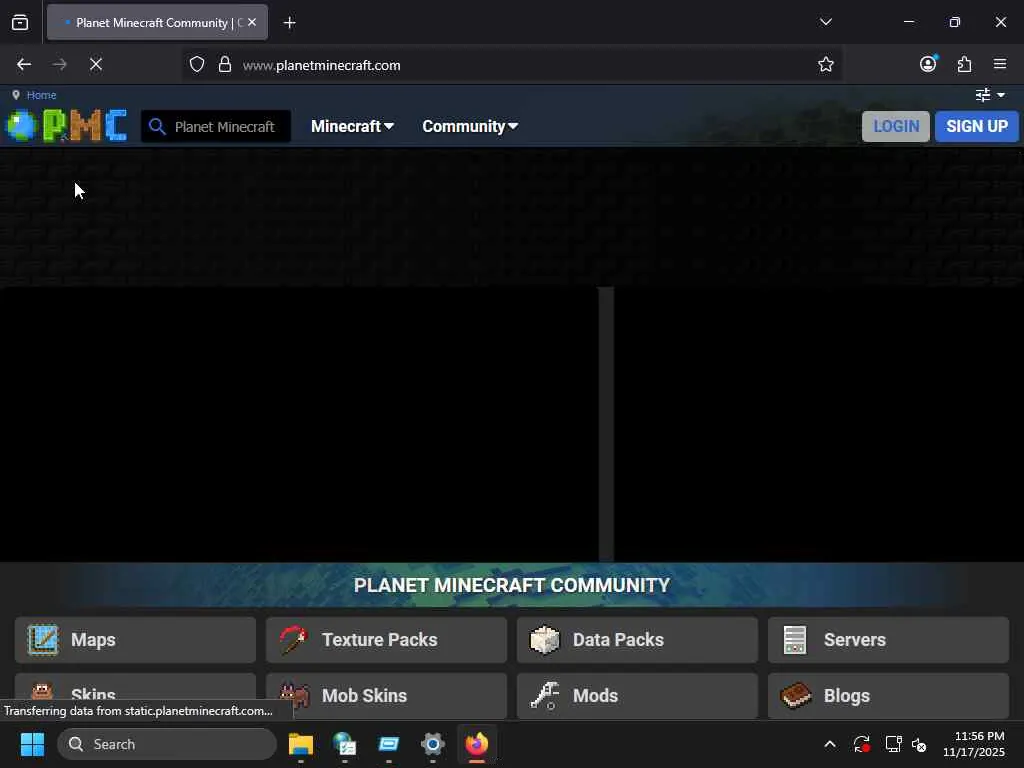The image size is (1024, 768).
Task: Open the Mob Skins category
Action: pos(386,696)
